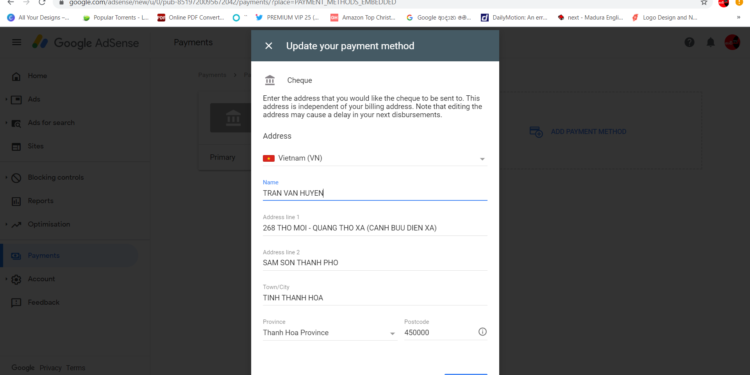The height and width of the screenshot is (375, 750).
Task: Open the Province dropdown
Action: (330, 333)
